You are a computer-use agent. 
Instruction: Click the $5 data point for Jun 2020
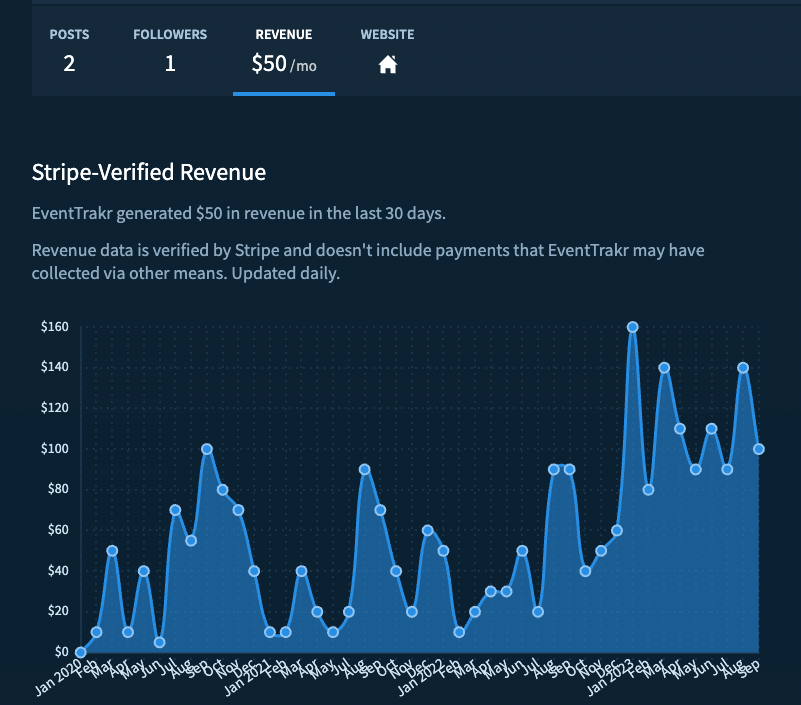click(160, 642)
